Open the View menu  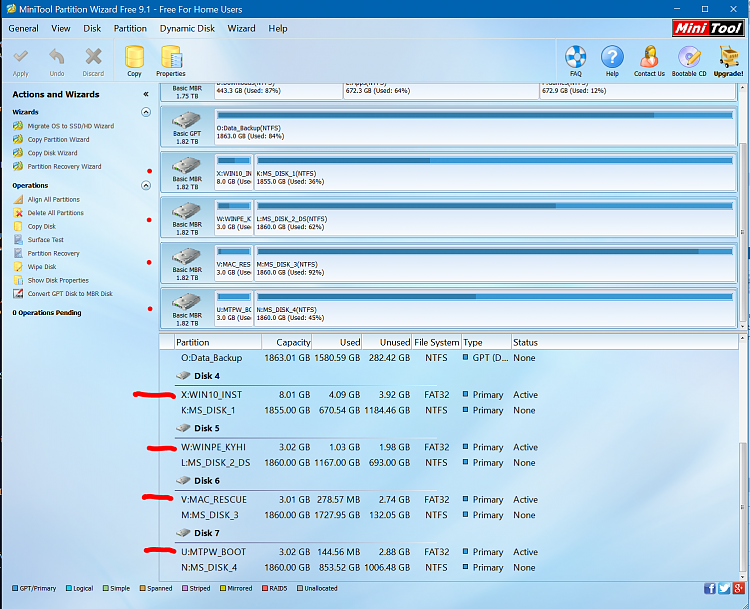tap(61, 29)
